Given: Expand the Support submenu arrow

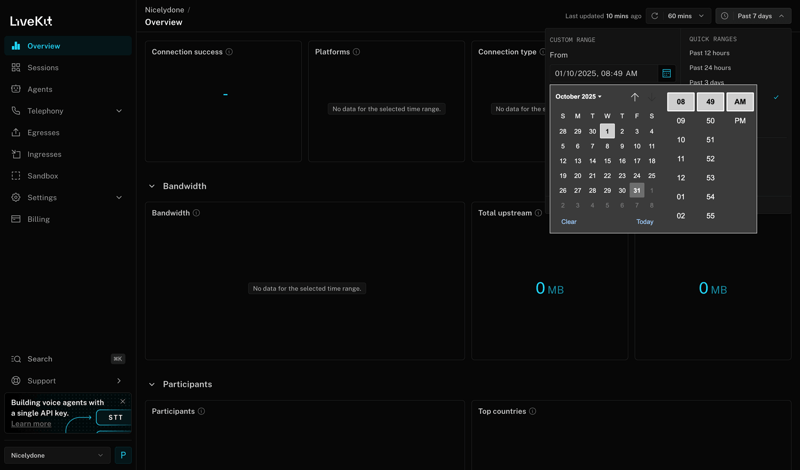Looking at the screenshot, I should [x=119, y=381].
